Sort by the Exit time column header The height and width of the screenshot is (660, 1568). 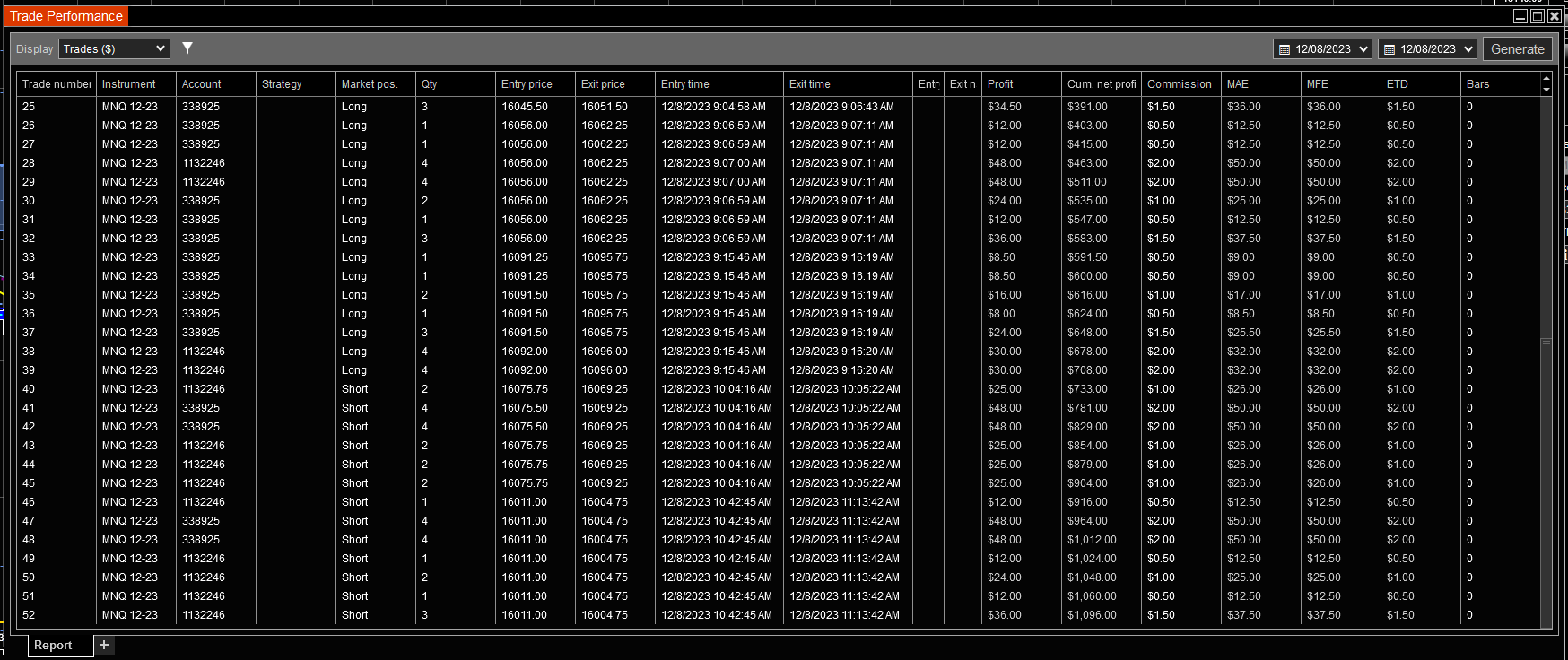[849, 84]
